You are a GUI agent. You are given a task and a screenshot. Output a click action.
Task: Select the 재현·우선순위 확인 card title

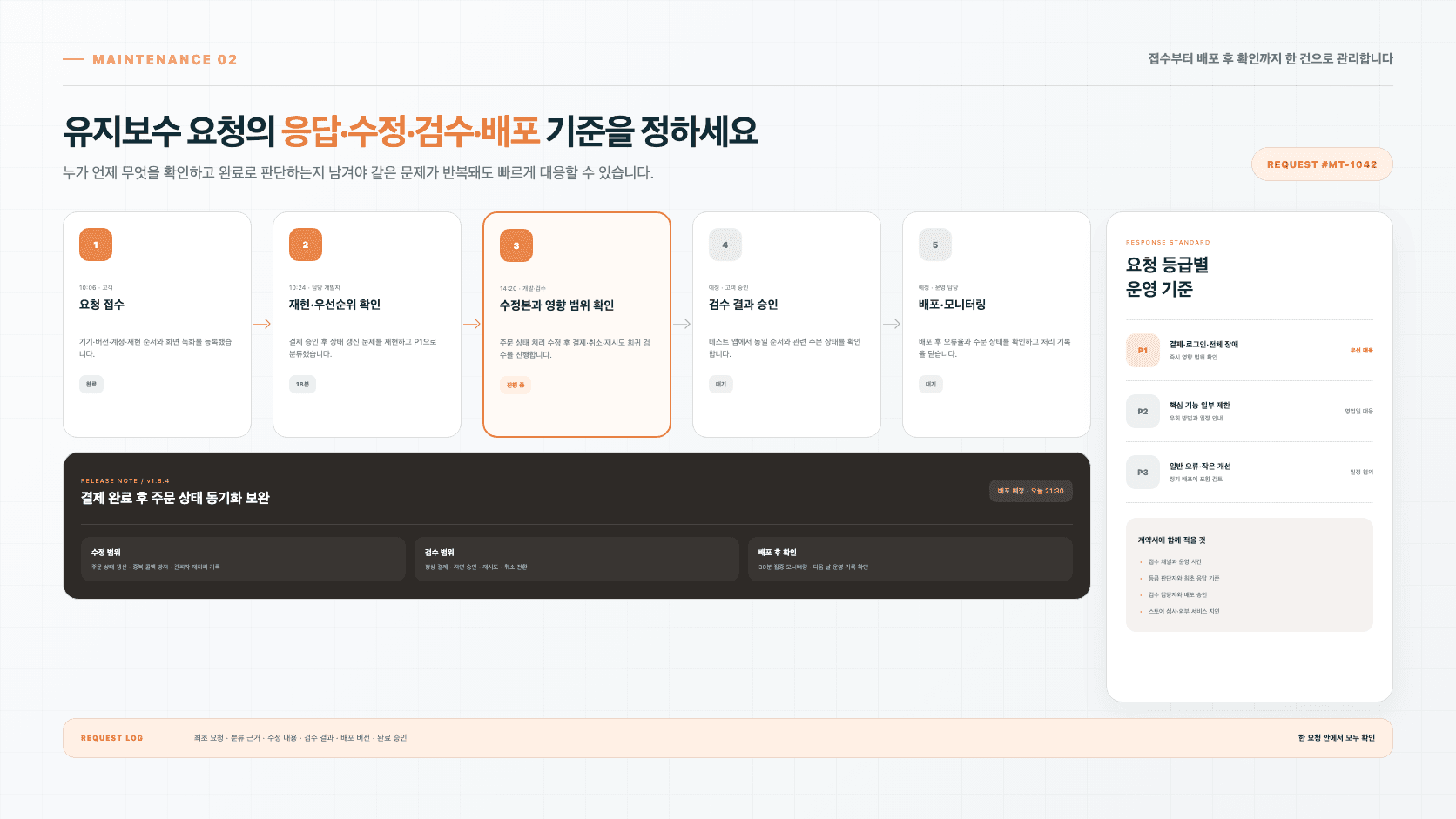coord(334,305)
